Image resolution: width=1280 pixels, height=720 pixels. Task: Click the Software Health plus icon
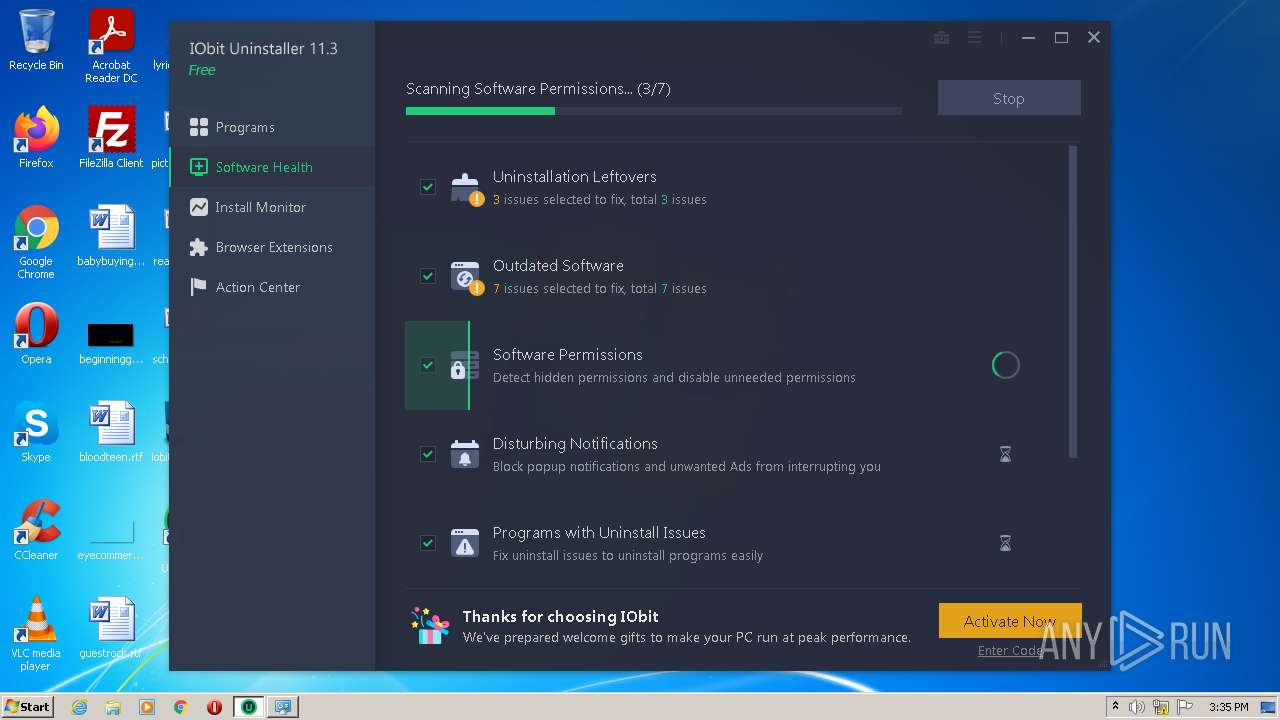click(198, 167)
